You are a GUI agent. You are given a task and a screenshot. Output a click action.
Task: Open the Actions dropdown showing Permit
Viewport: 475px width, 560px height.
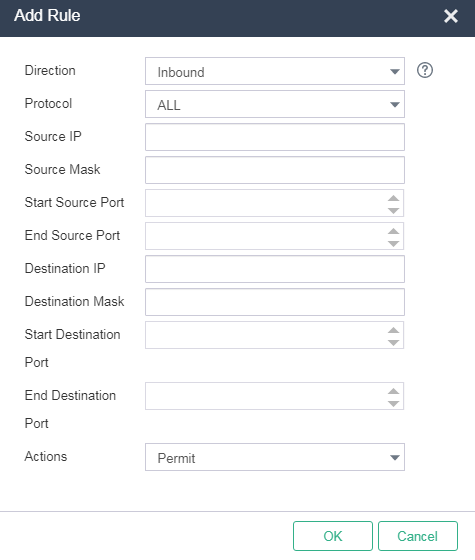point(275,457)
